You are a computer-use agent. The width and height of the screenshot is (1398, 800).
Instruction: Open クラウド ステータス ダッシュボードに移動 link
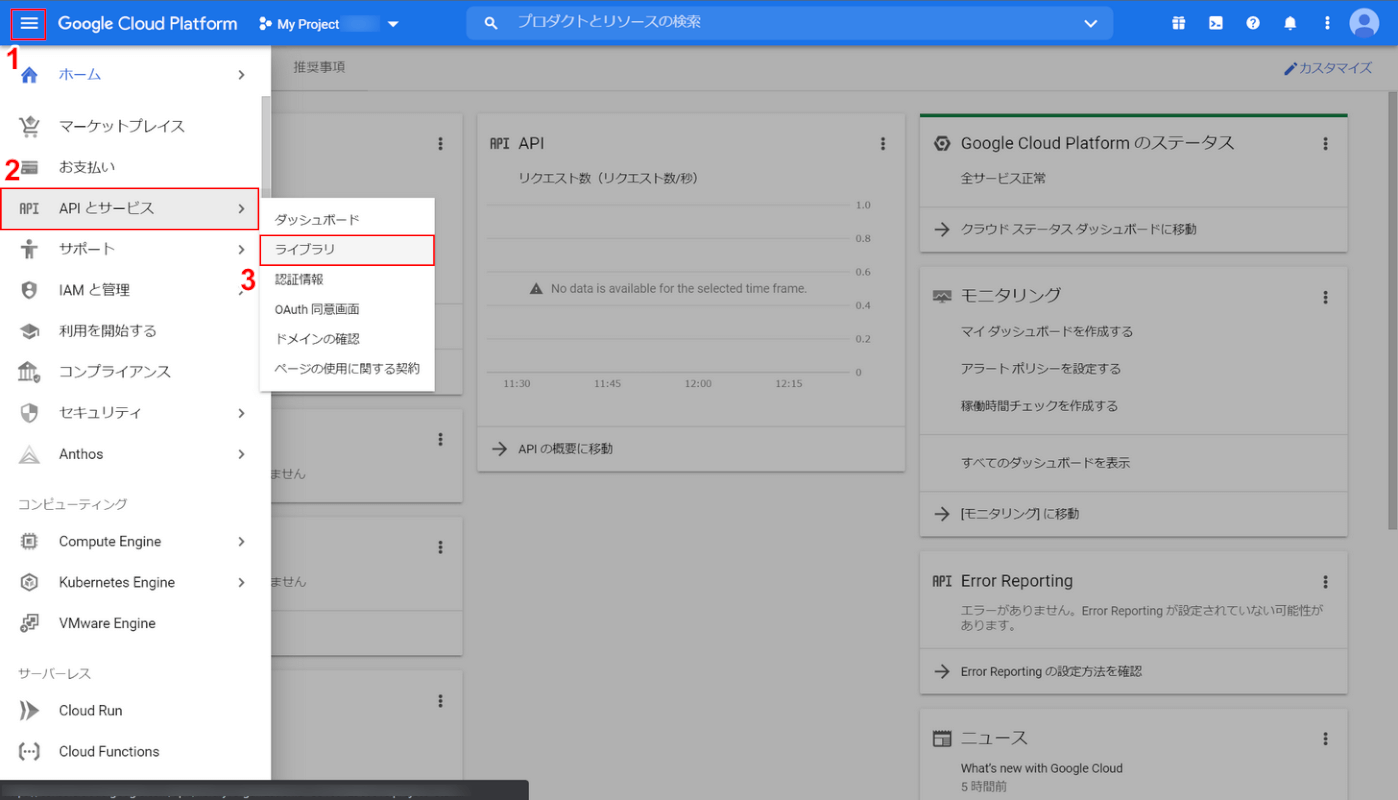[1079, 229]
